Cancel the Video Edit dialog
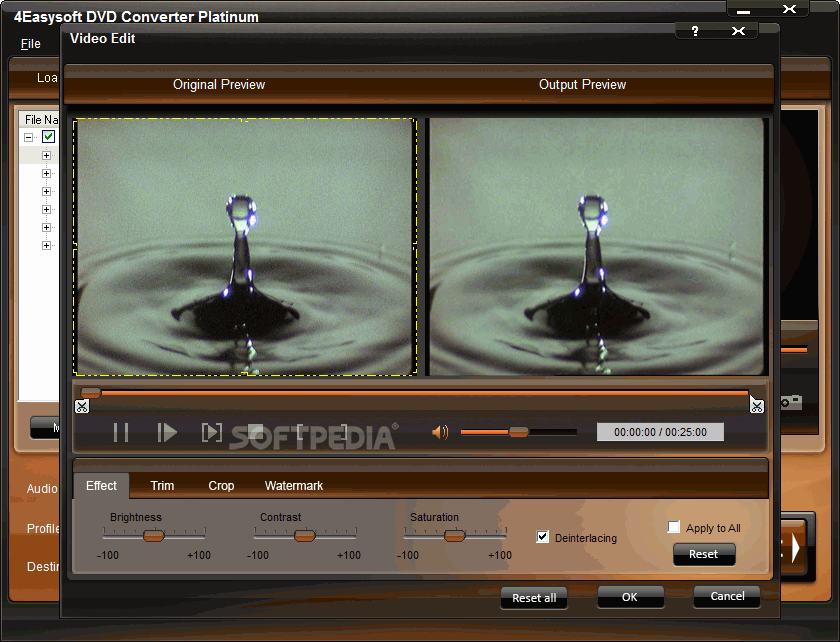Image resolution: width=840 pixels, height=642 pixels. coord(727,596)
